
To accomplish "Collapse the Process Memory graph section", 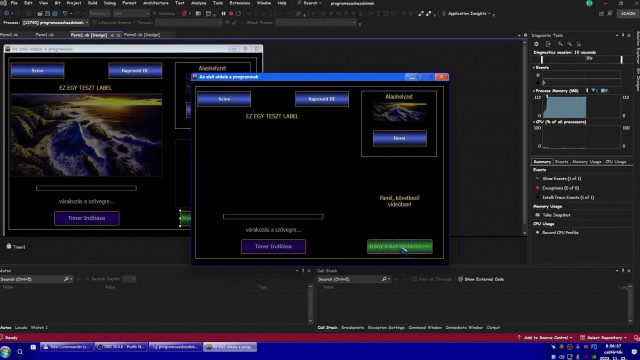I will click(533, 91).
